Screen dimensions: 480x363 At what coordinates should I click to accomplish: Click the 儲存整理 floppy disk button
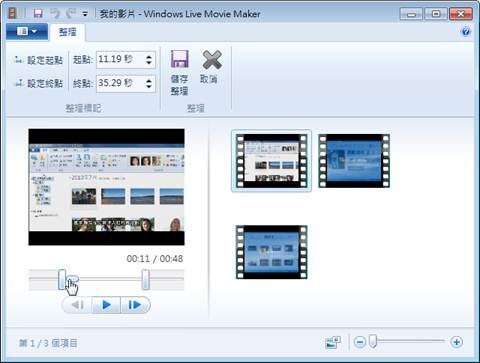[x=180, y=72]
